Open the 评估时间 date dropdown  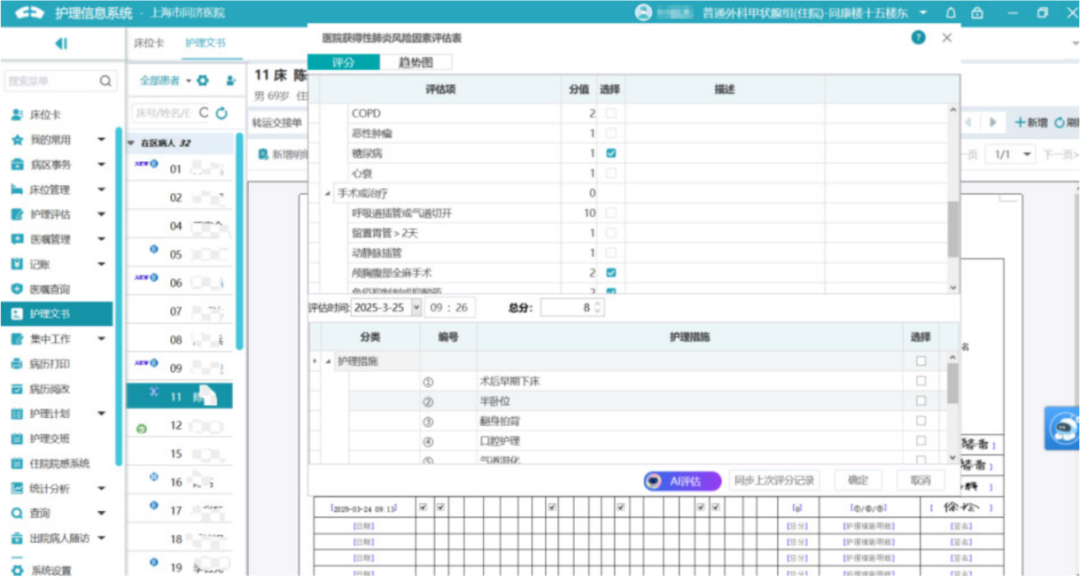pyautogui.click(x=416, y=308)
